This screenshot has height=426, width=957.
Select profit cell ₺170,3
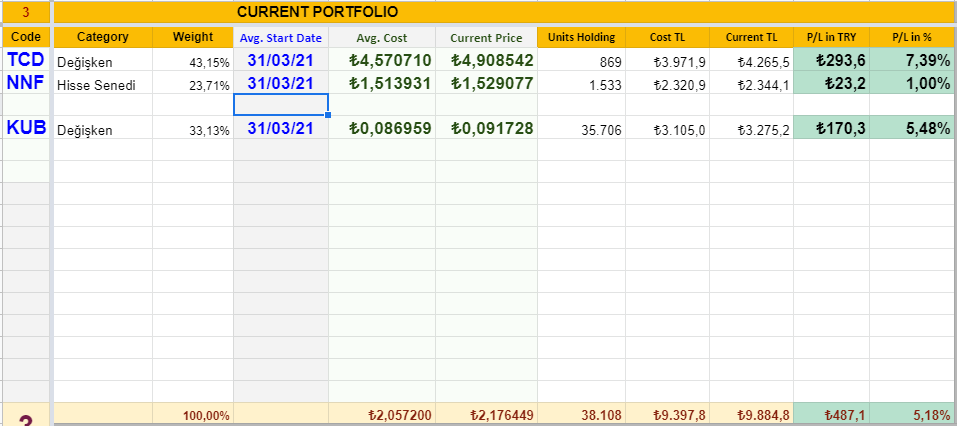[831, 128]
